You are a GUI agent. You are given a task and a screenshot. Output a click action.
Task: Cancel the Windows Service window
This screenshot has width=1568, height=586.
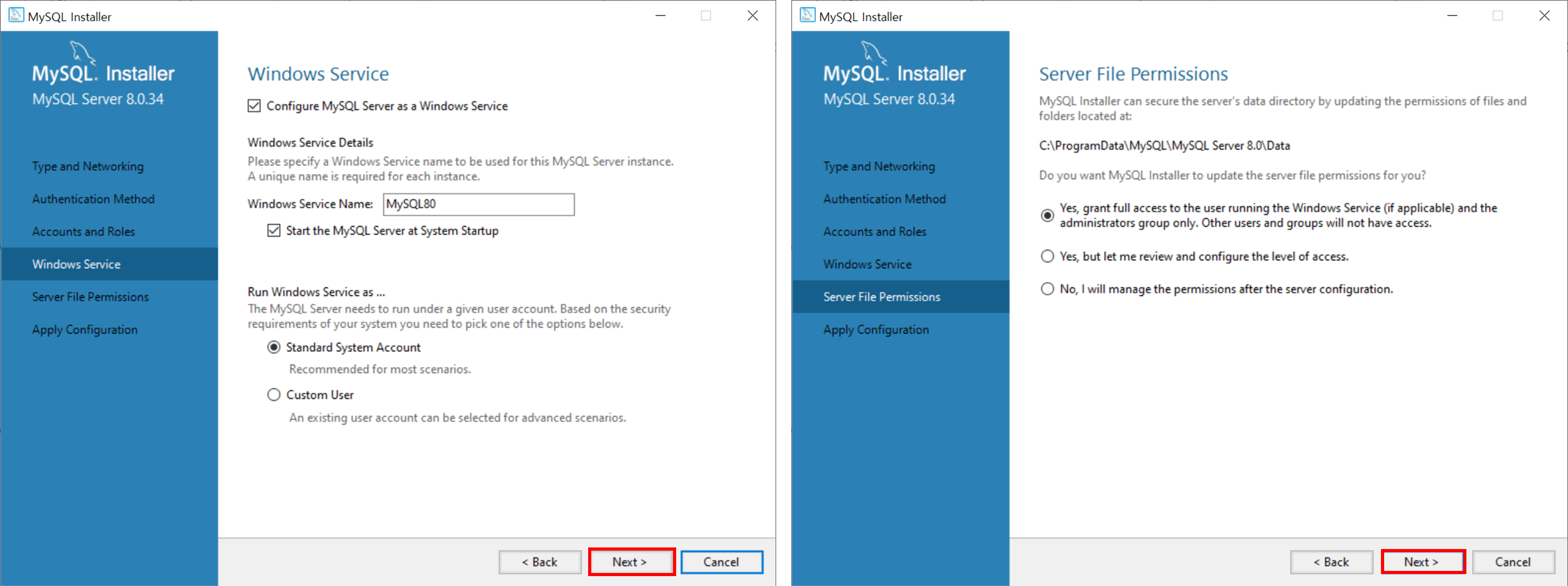721,562
